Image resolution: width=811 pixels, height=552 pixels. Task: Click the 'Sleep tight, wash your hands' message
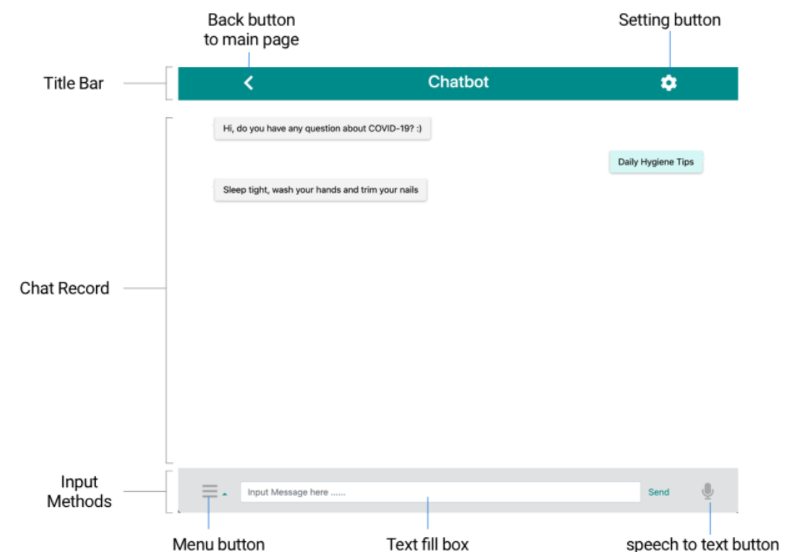[320, 190]
